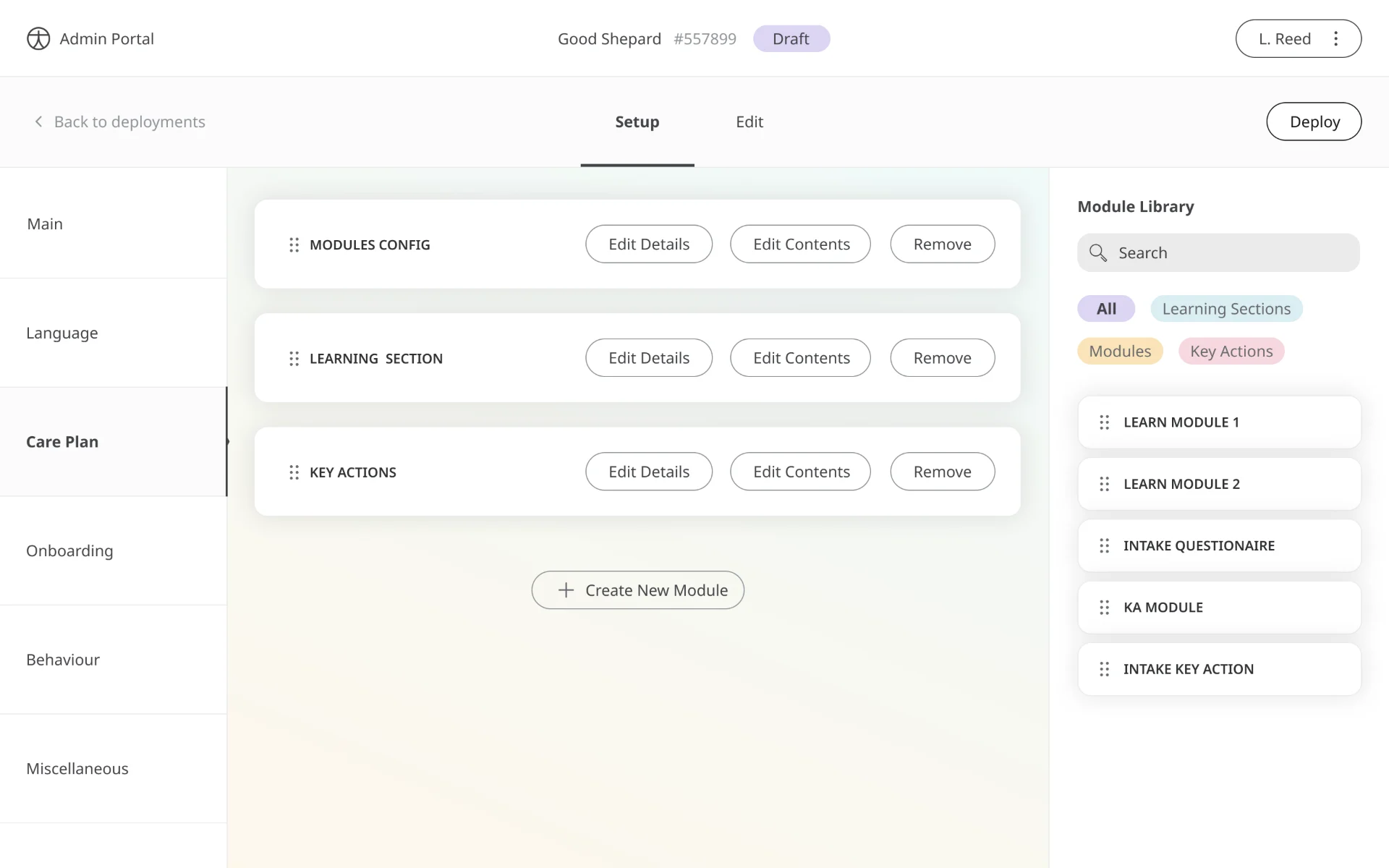Grab the drag handle of LEARNING SECTION
The height and width of the screenshot is (868, 1389).
tap(294, 358)
